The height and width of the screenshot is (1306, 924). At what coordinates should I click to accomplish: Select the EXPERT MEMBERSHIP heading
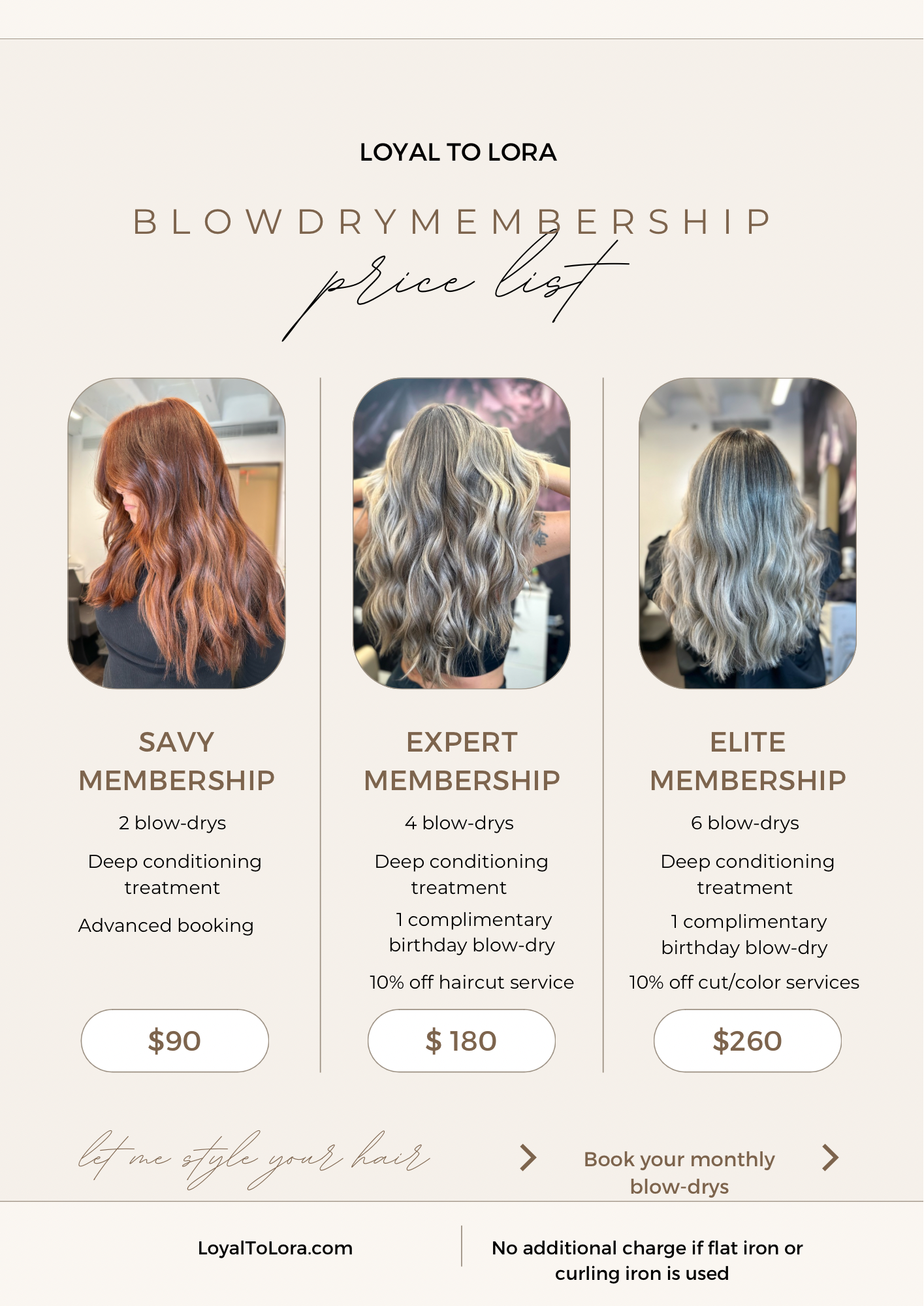click(x=462, y=761)
